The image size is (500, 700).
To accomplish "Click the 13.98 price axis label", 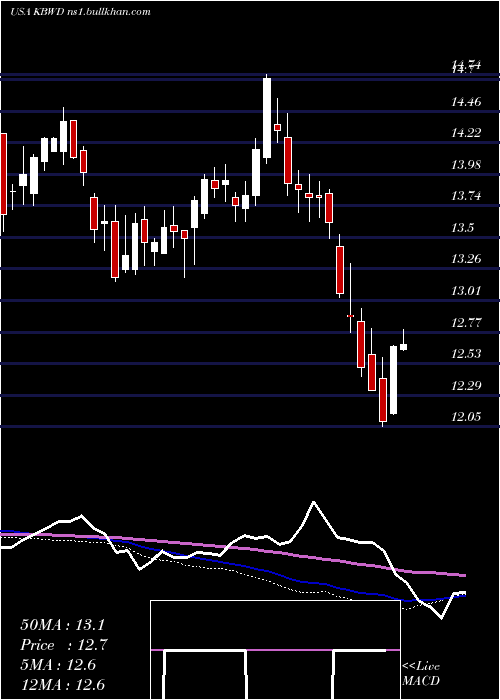I will pos(466,165).
